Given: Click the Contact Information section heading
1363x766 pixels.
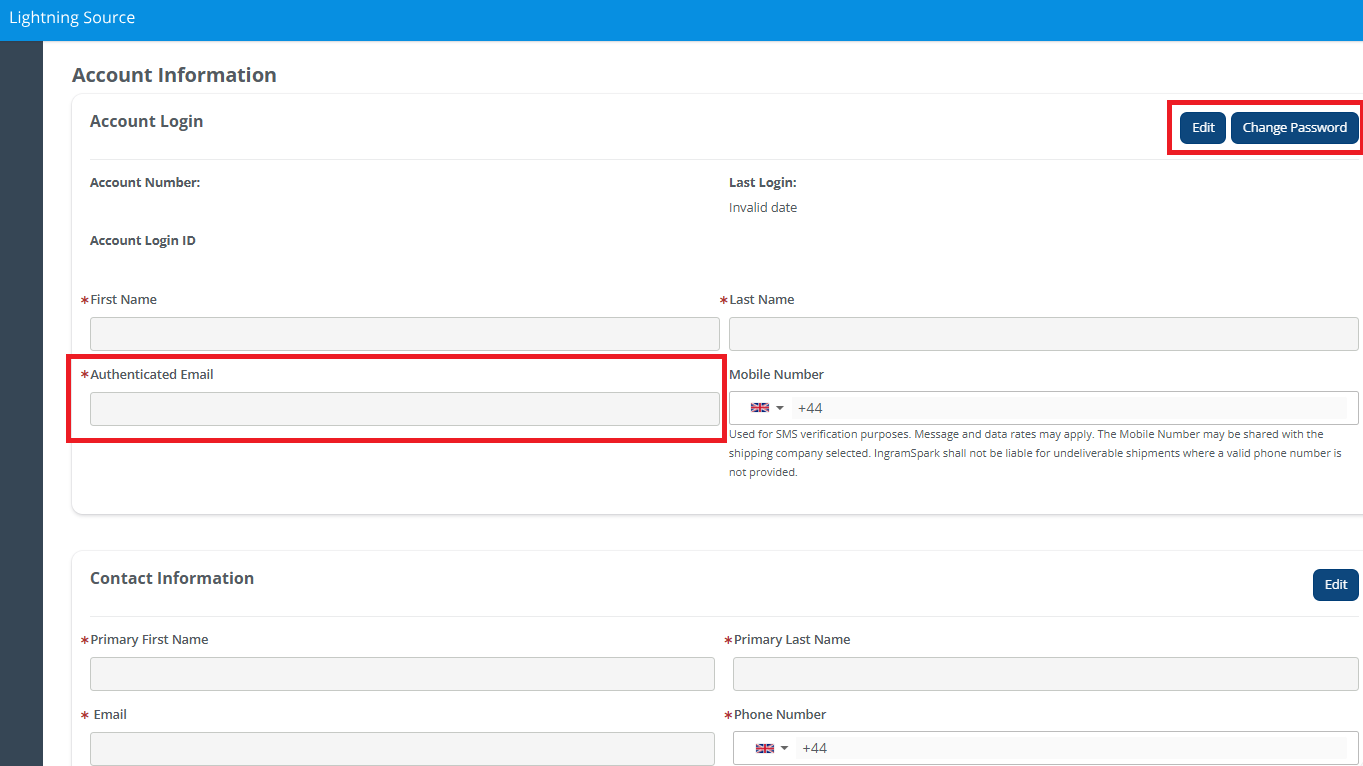Looking at the screenshot, I should coord(172,578).
